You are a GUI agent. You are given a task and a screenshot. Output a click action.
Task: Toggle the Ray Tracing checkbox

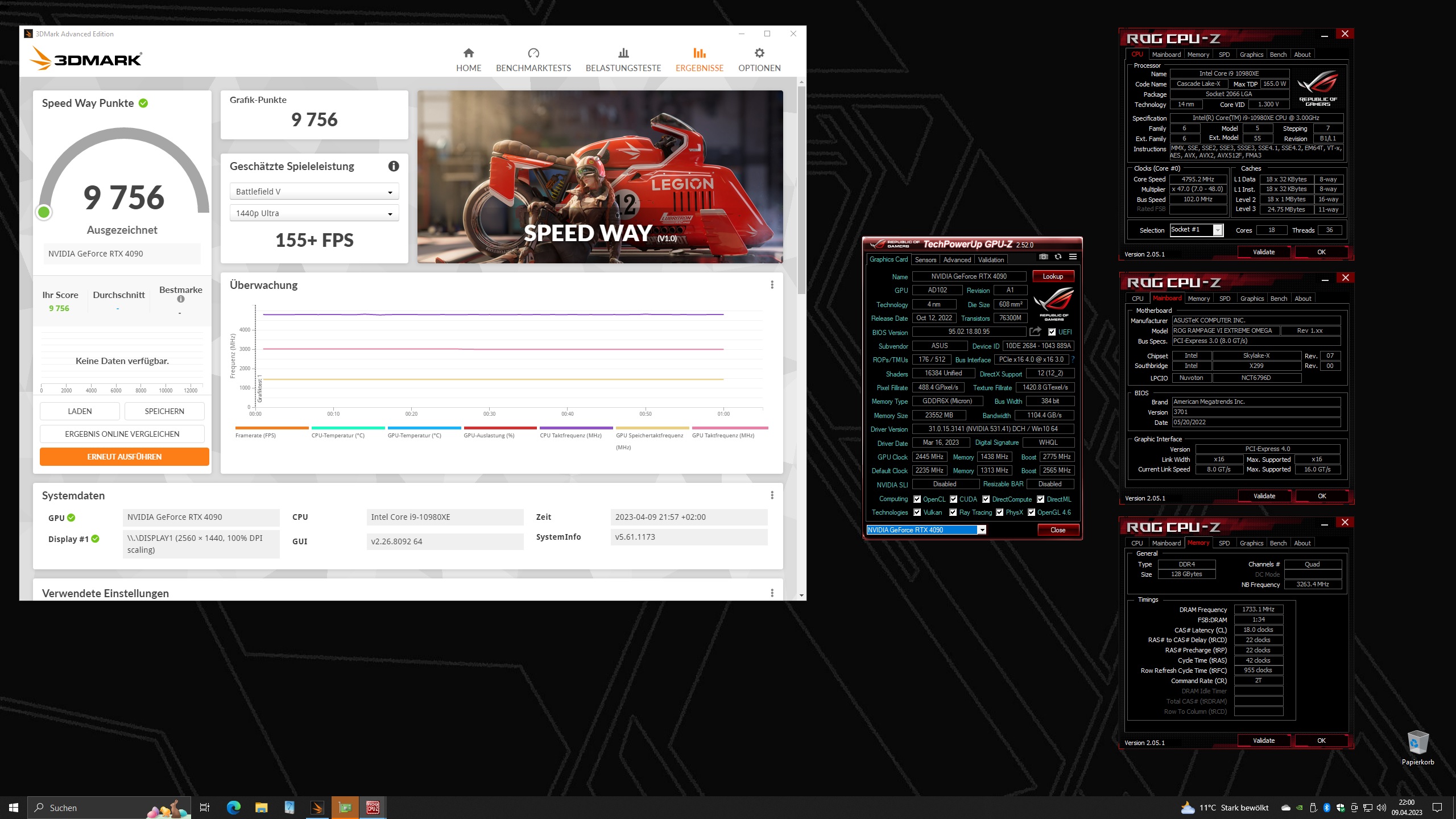click(953, 512)
